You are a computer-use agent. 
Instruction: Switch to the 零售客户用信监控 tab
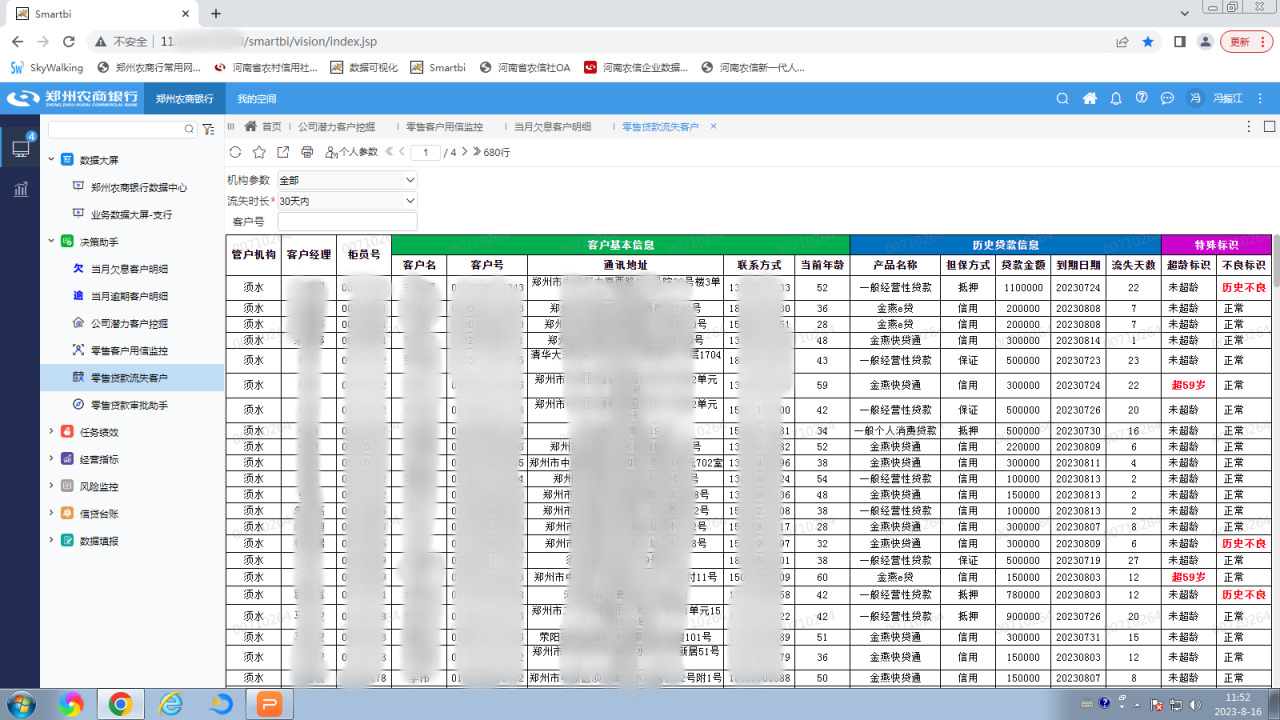(x=444, y=127)
